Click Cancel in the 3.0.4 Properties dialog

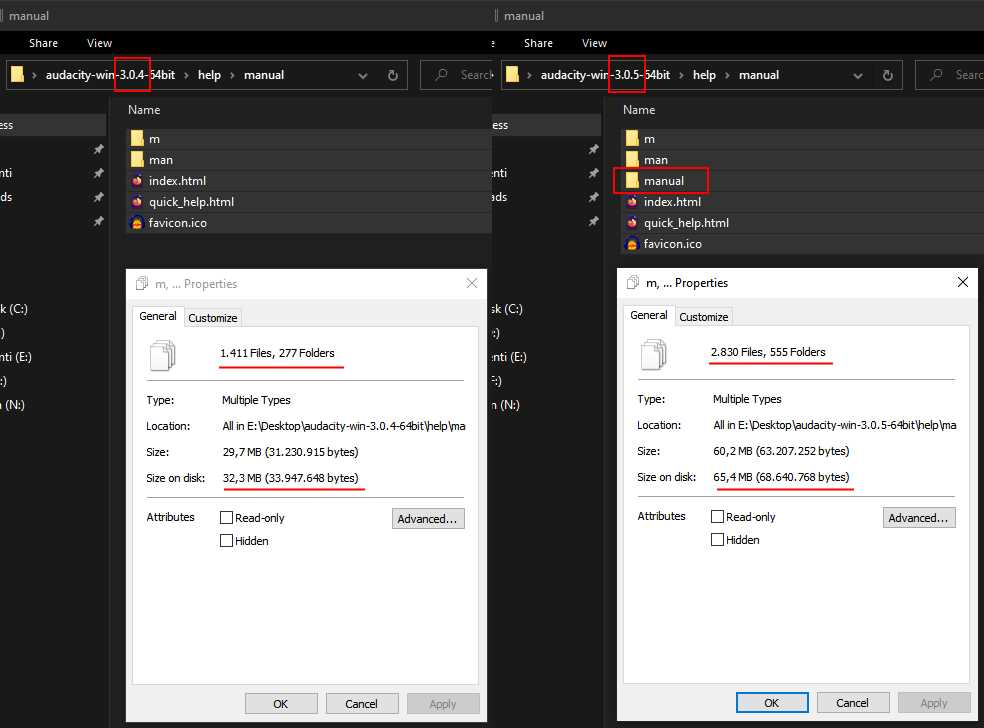(361, 704)
